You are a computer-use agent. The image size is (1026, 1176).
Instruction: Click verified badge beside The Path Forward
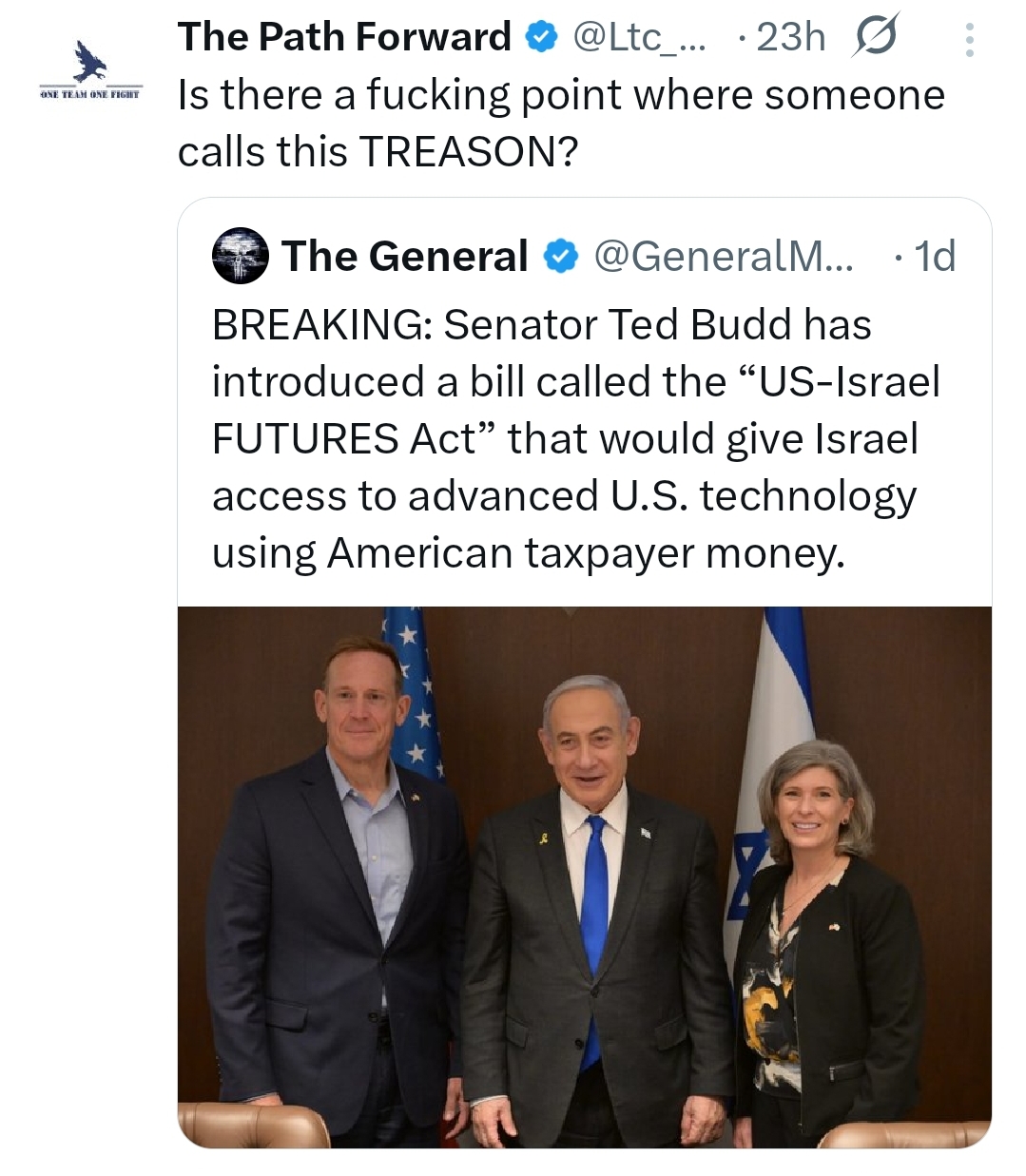[542, 38]
